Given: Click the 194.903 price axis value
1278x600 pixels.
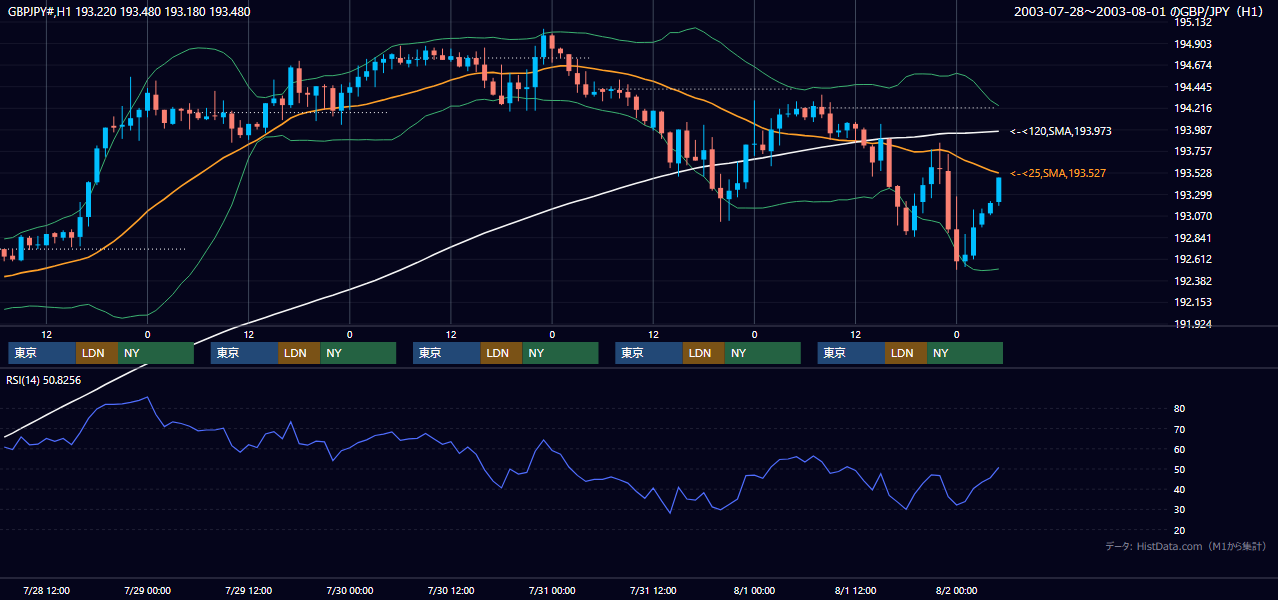Looking at the screenshot, I should tap(1193, 44).
